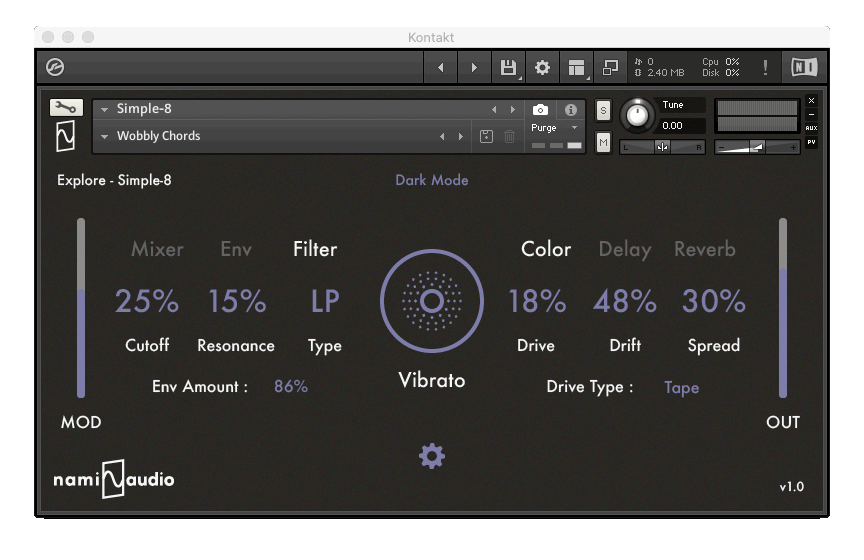Expand the Wobbly Chords snapshot dropdown

pyautogui.click(x=104, y=136)
